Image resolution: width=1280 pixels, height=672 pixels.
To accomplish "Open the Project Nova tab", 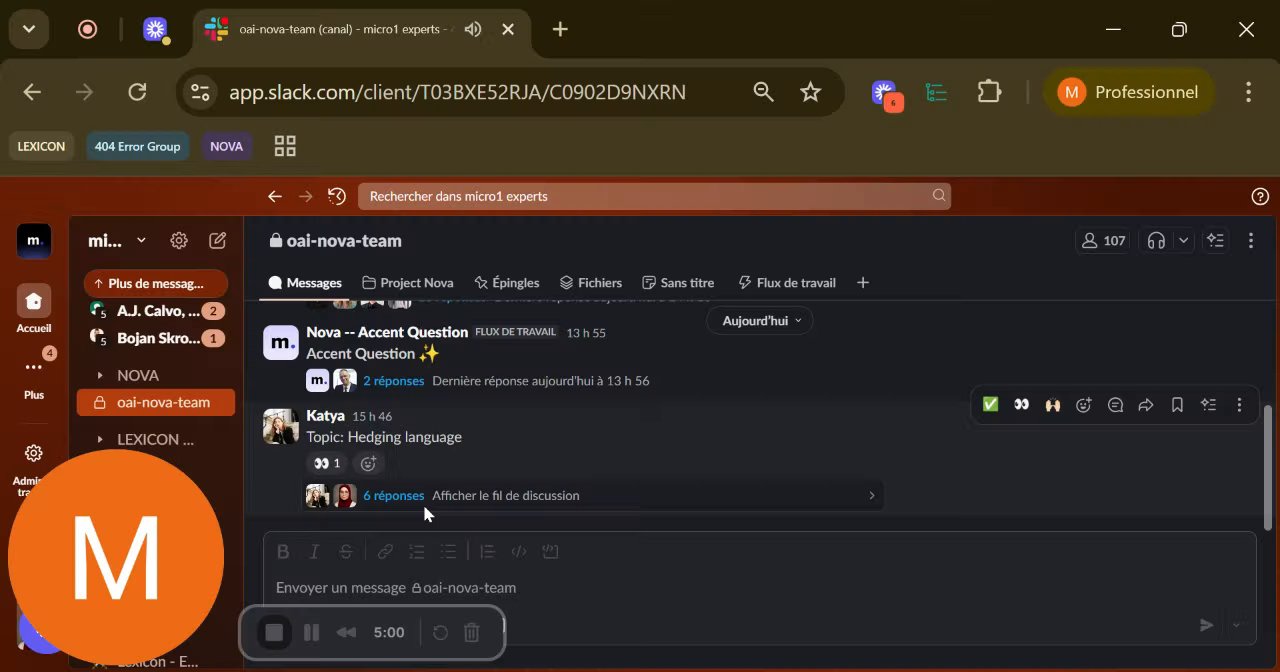I will 407,283.
